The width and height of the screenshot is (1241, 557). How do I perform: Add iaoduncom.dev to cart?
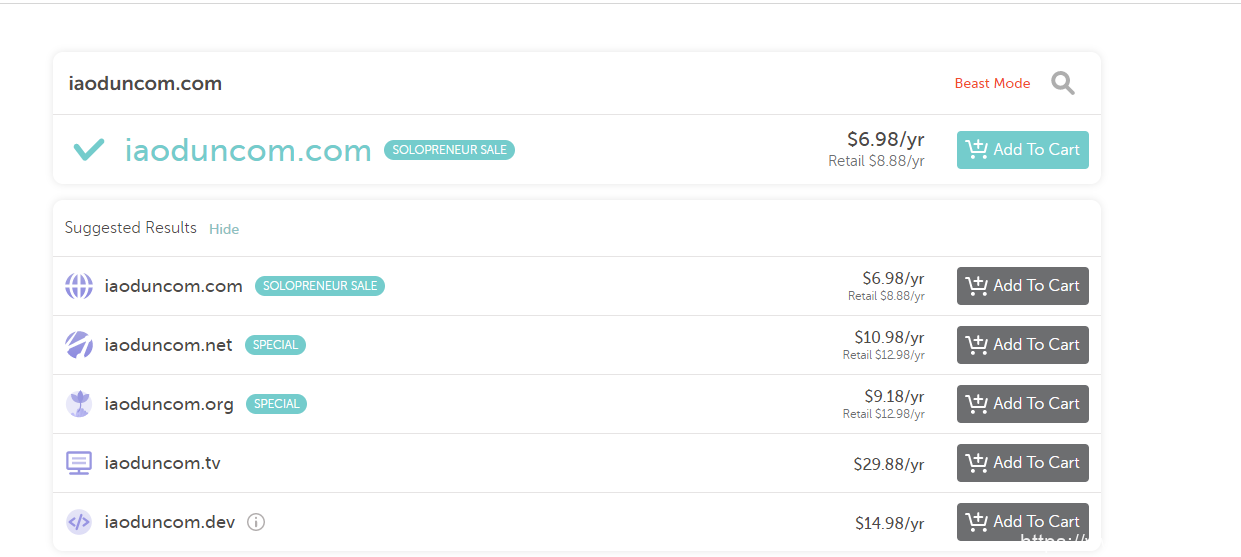click(1022, 521)
